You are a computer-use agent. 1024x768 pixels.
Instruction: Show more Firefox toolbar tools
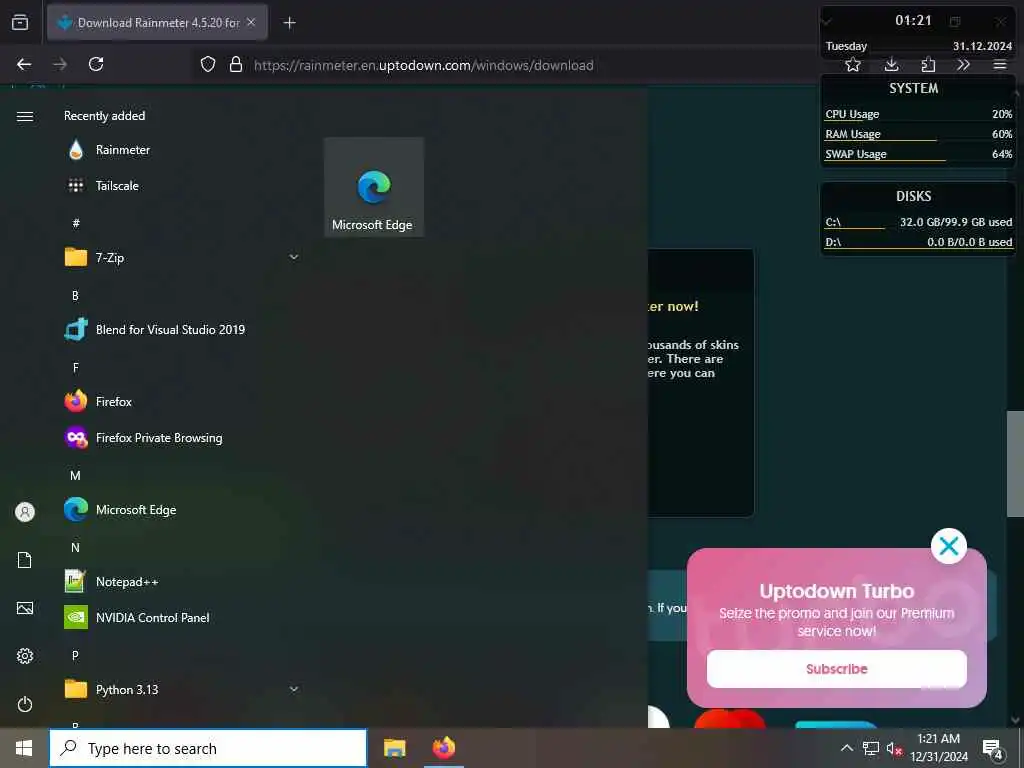point(963,65)
